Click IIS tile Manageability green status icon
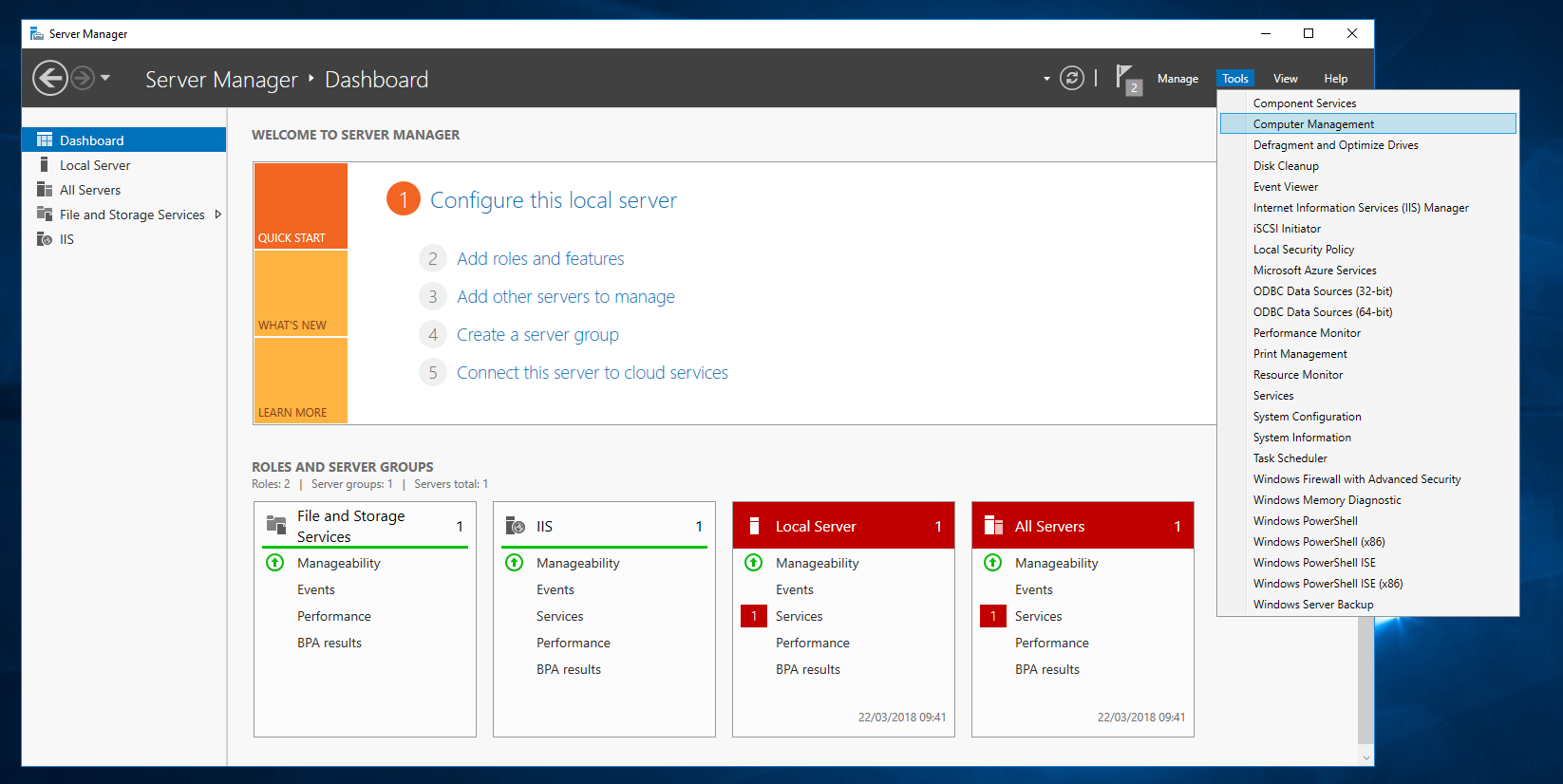Image resolution: width=1563 pixels, height=784 pixels. coord(515,562)
